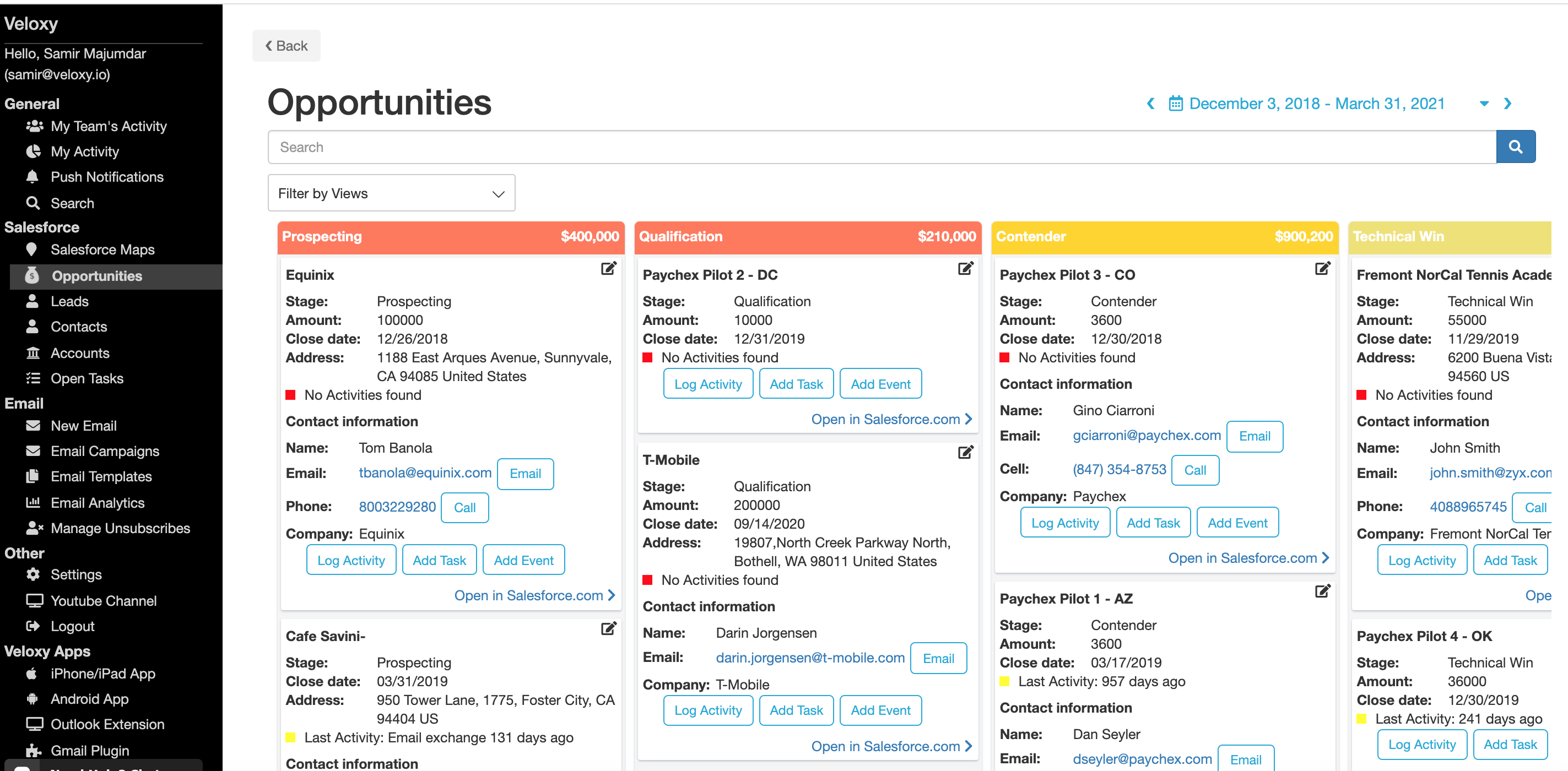
Task: Open the calendar icon date picker
Action: [x=1175, y=104]
